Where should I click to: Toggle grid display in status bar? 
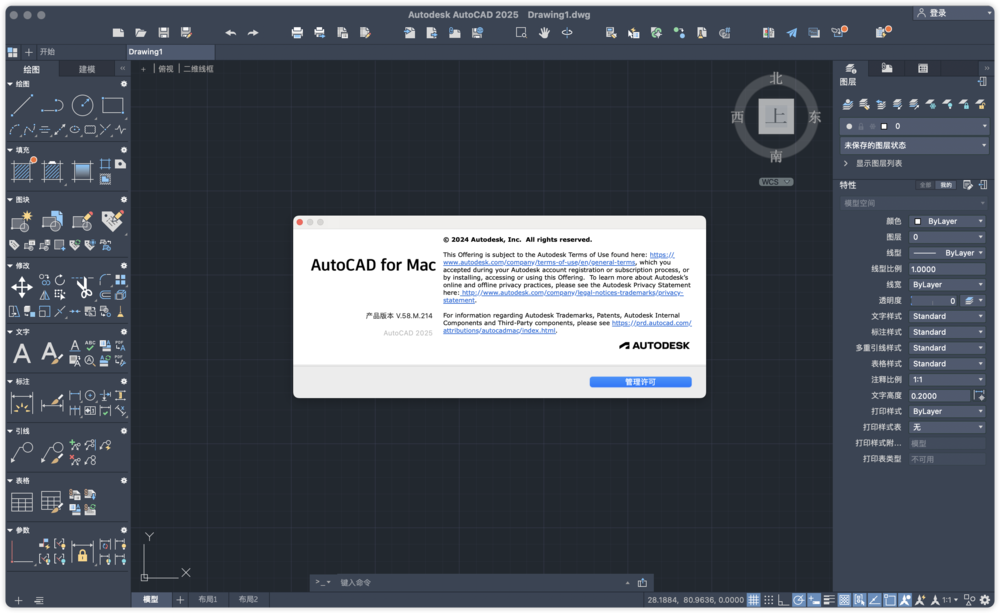[754, 600]
